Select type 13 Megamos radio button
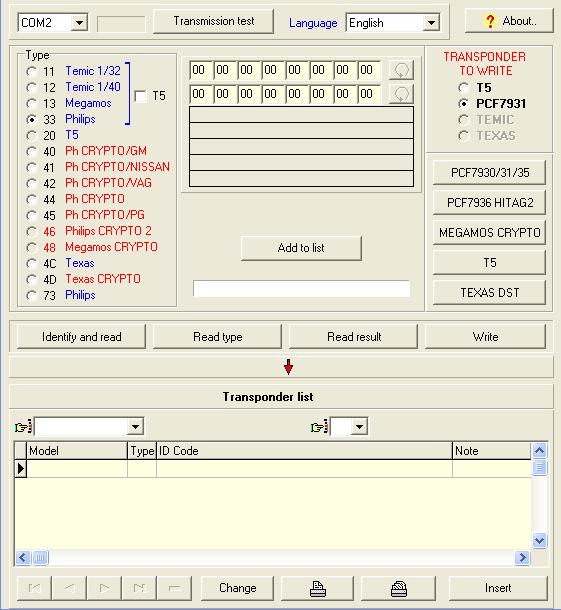 click(32, 103)
